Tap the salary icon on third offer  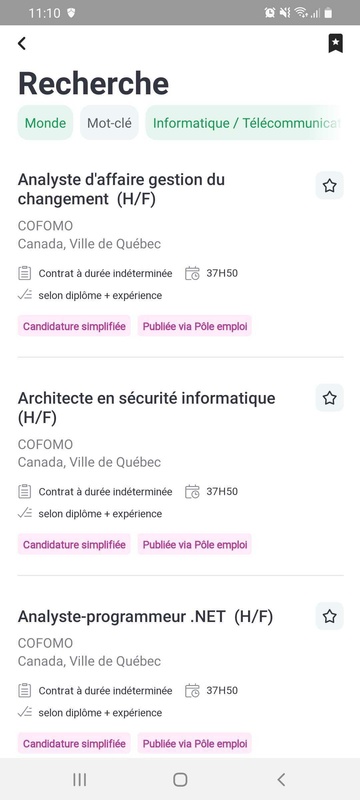coord(24,712)
